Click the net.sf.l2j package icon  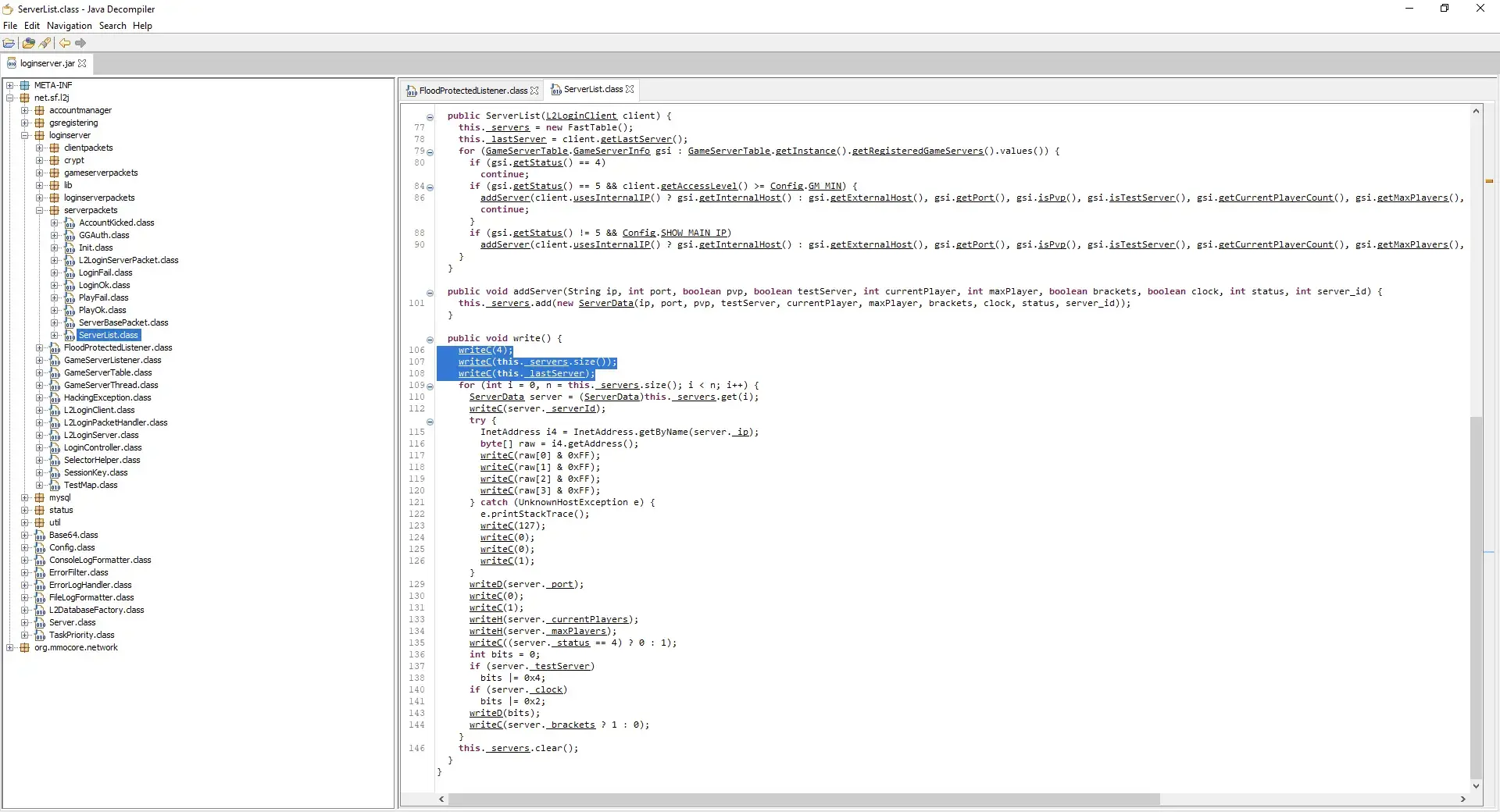[25, 98]
